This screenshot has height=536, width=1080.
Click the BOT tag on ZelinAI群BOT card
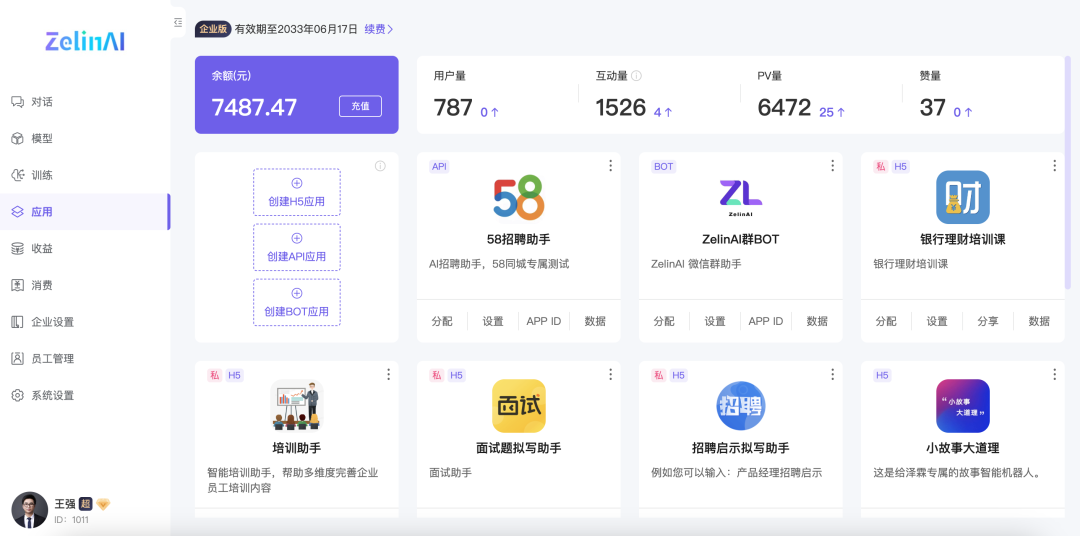tap(664, 166)
